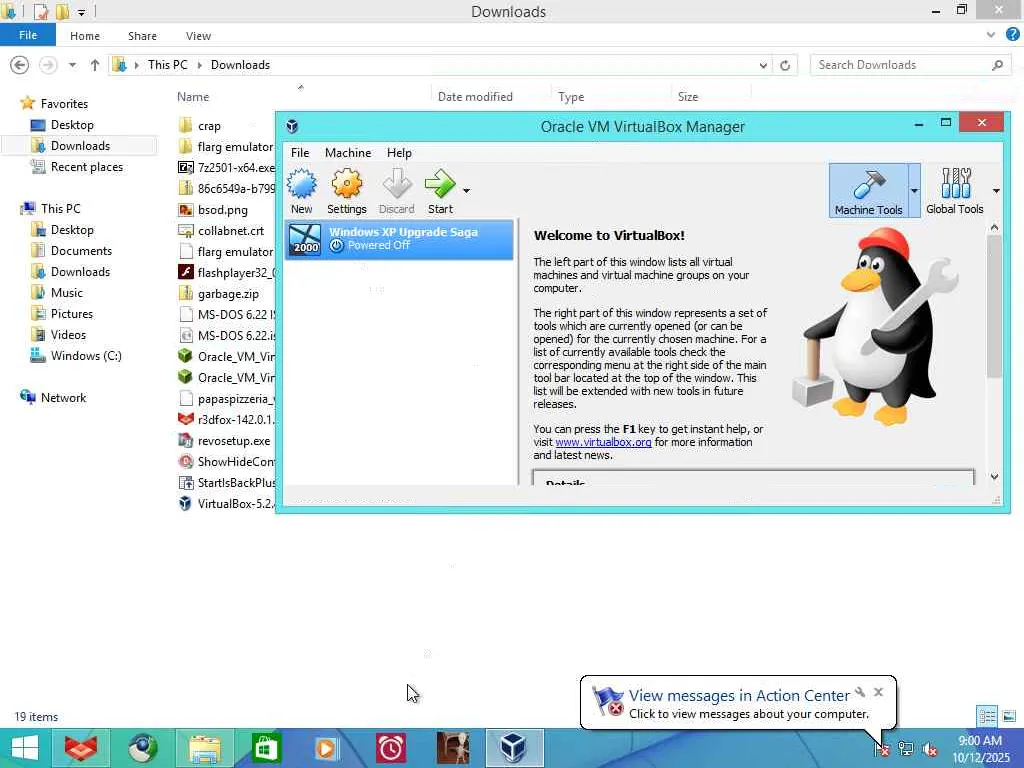Click VirtualBox welcome pane scroll down arrow
This screenshot has height=768, width=1024.
994,477
